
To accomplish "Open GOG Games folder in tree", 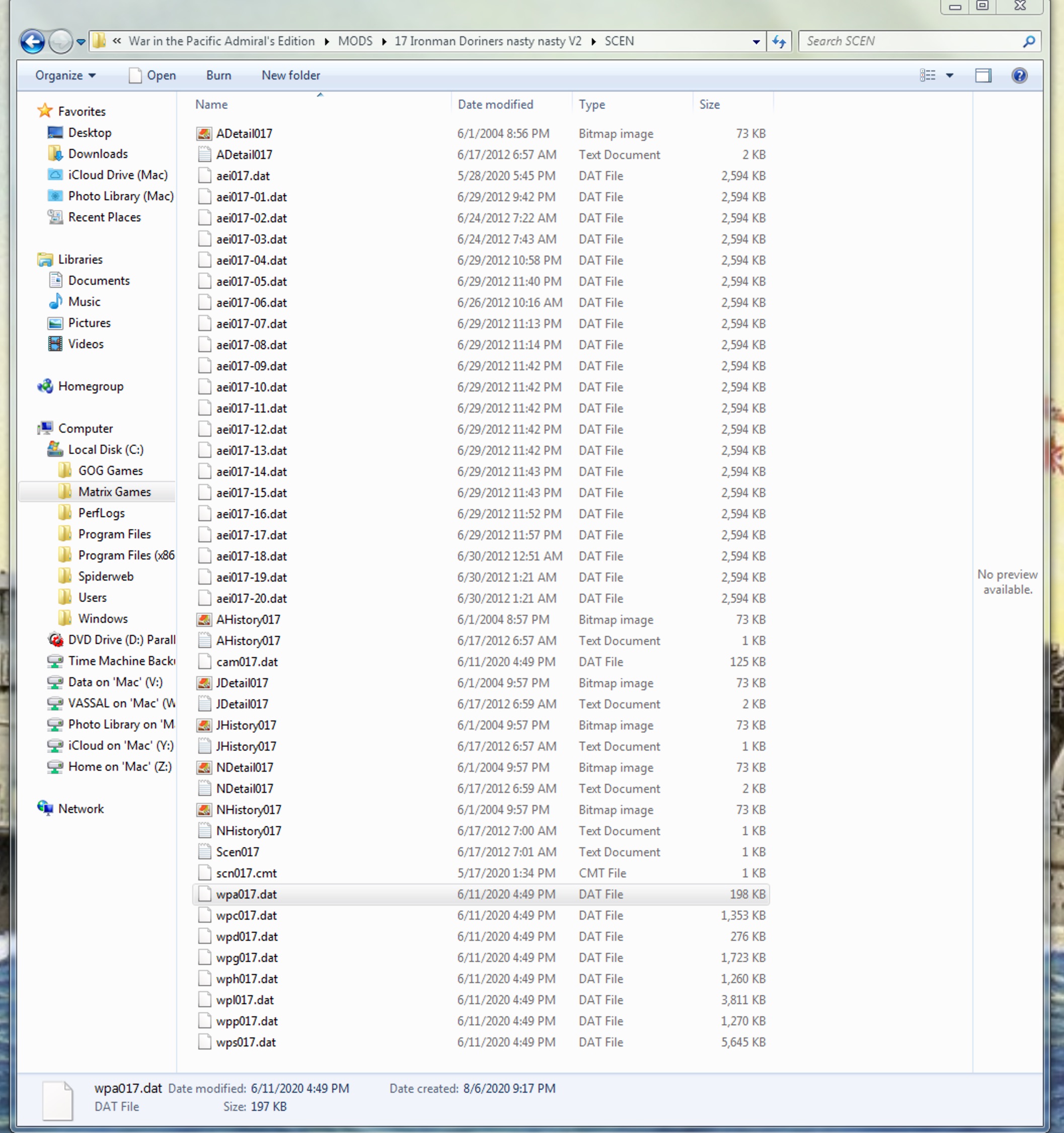I will (x=110, y=470).
